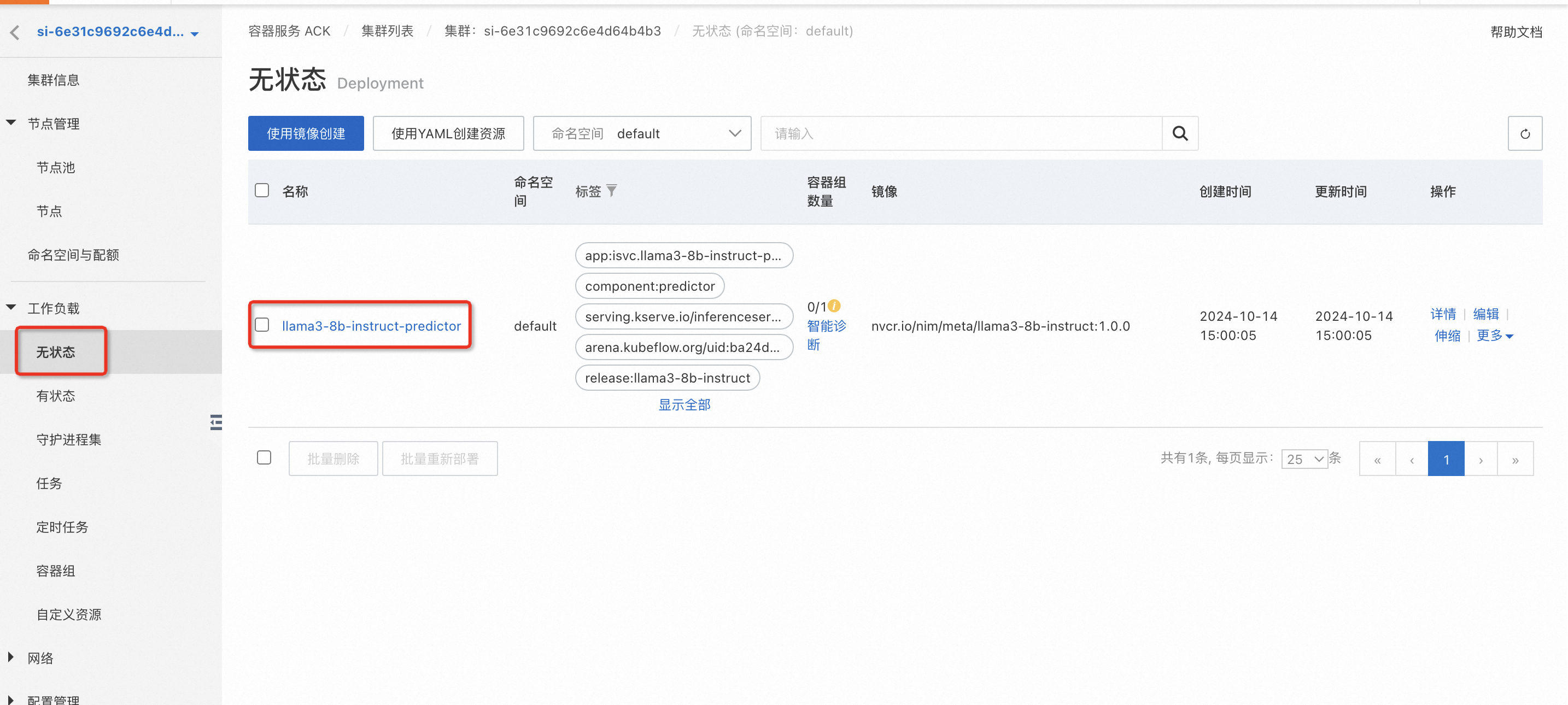Click the back arrow beside cluster name
Viewport: 1568px width, 705px height.
(x=15, y=32)
